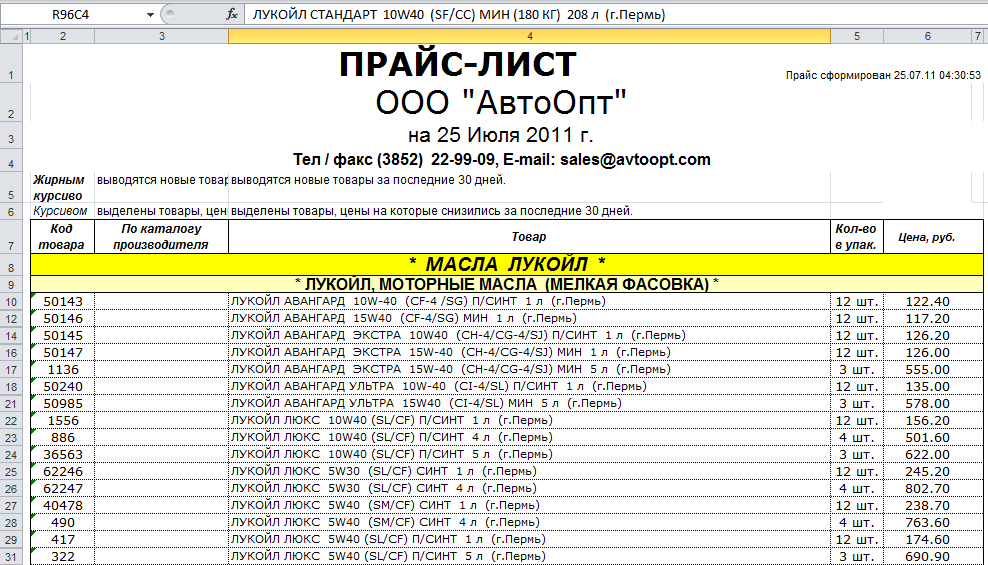Image resolution: width=988 pixels, height=565 pixels.
Task: Click product code 50146
Action: (x=63, y=319)
